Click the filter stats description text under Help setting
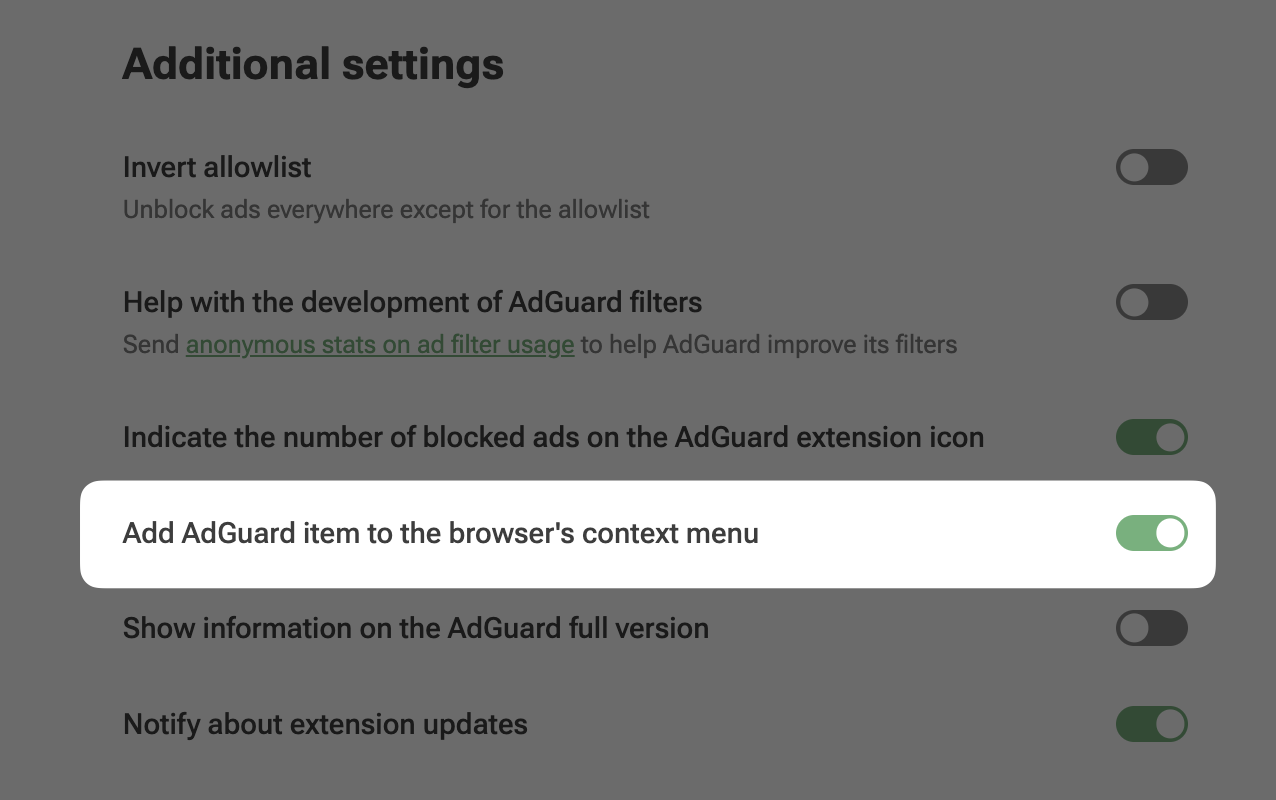 coord(539,344)
